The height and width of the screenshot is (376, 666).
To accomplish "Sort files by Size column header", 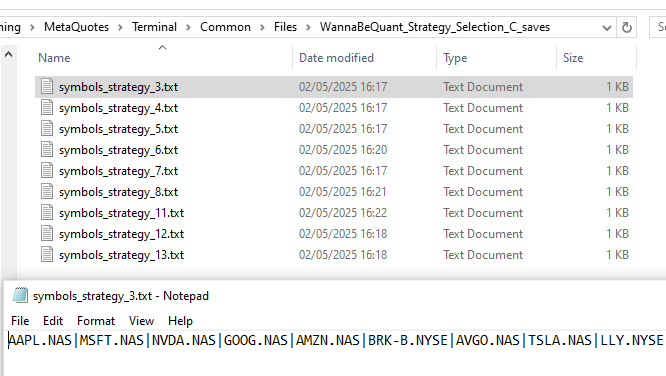I will click(573, 58).
